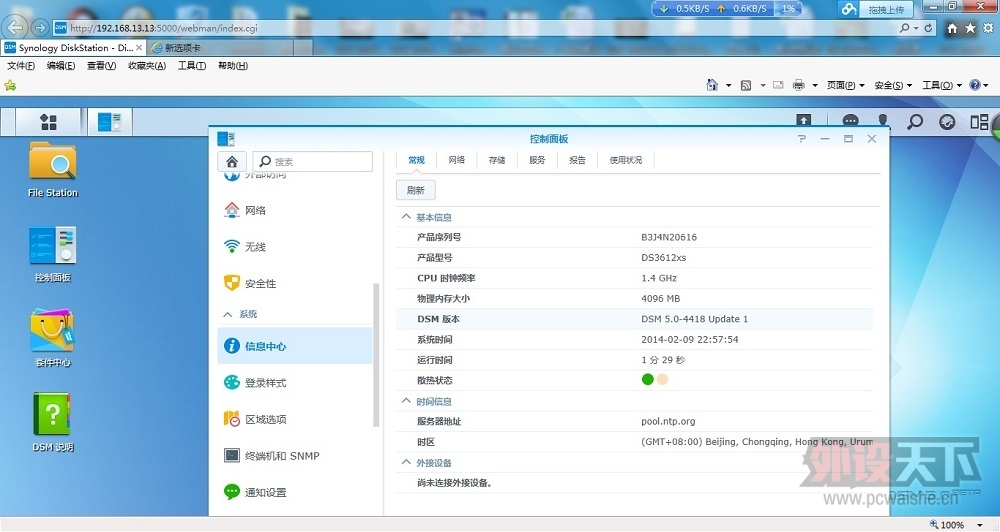Click the DS3612xs model value
The image size is (1000, 532).
pyautogui.click(x=664, y=258)
